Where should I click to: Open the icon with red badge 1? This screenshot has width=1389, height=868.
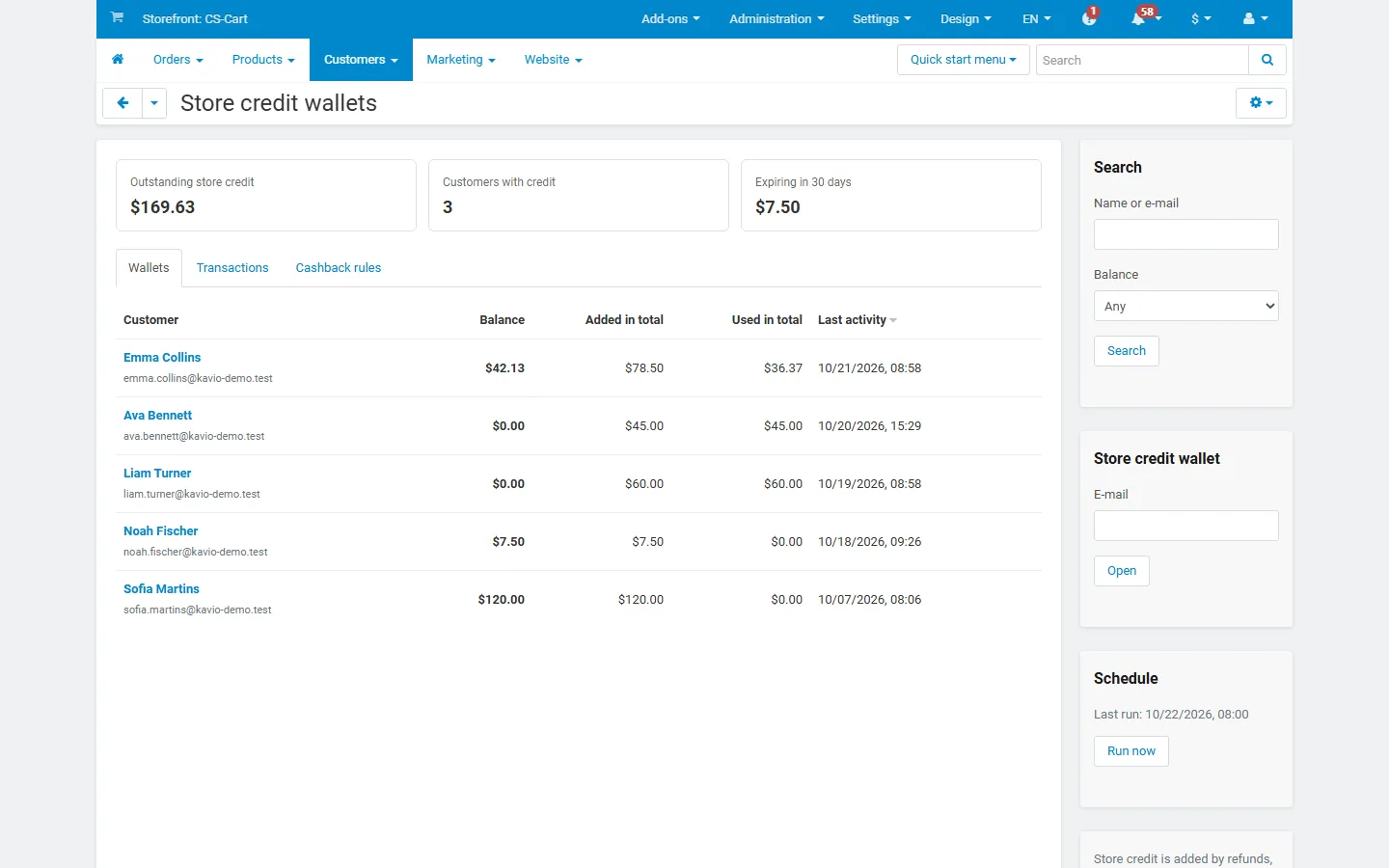(x=1090, y=18)
